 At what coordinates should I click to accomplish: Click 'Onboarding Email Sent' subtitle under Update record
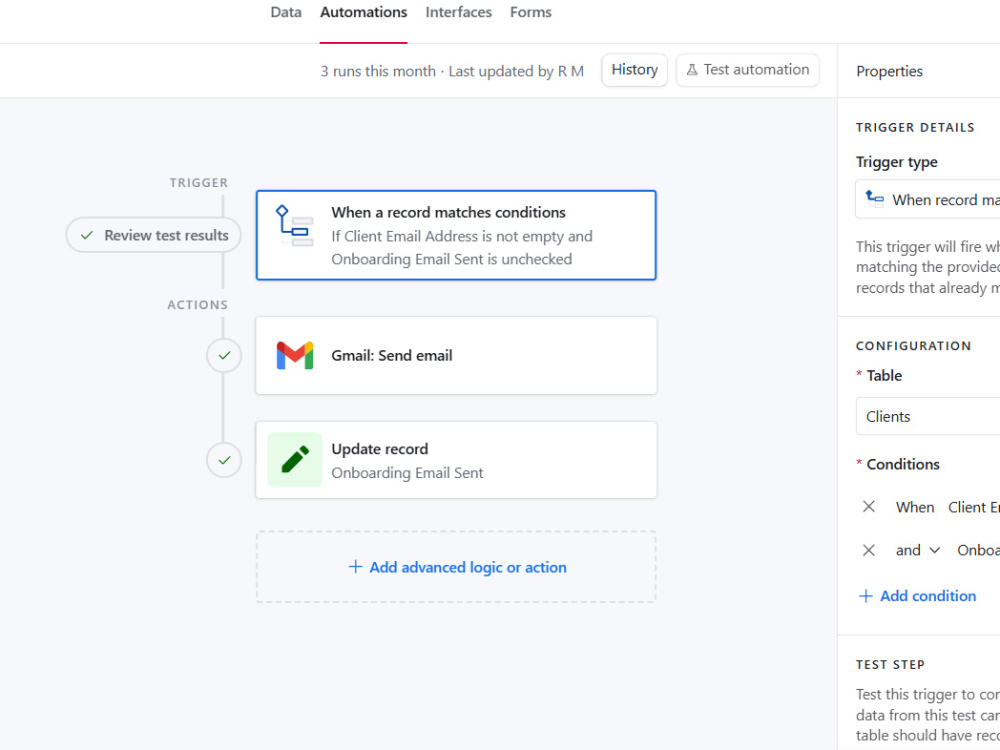click(407, 473)
